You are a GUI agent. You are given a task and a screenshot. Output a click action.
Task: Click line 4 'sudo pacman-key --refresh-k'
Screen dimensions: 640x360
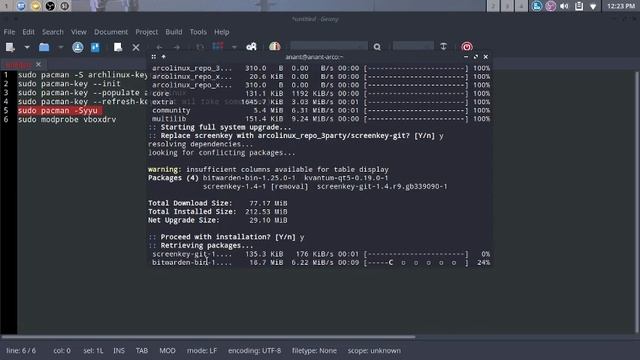(82, 102)
